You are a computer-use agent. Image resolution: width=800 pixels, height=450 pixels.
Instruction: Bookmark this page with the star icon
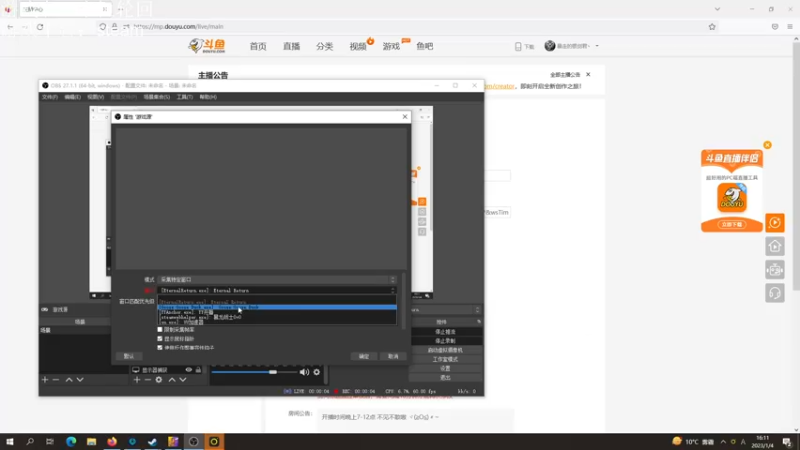pos(712,27)
